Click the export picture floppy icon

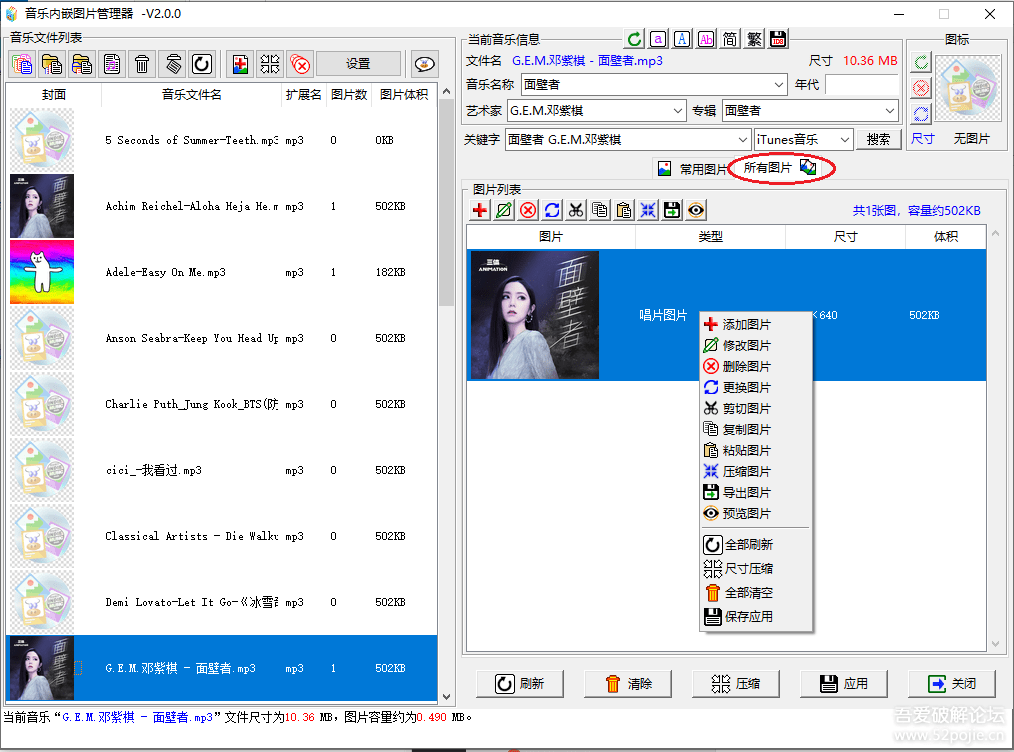tap(672, 210)
